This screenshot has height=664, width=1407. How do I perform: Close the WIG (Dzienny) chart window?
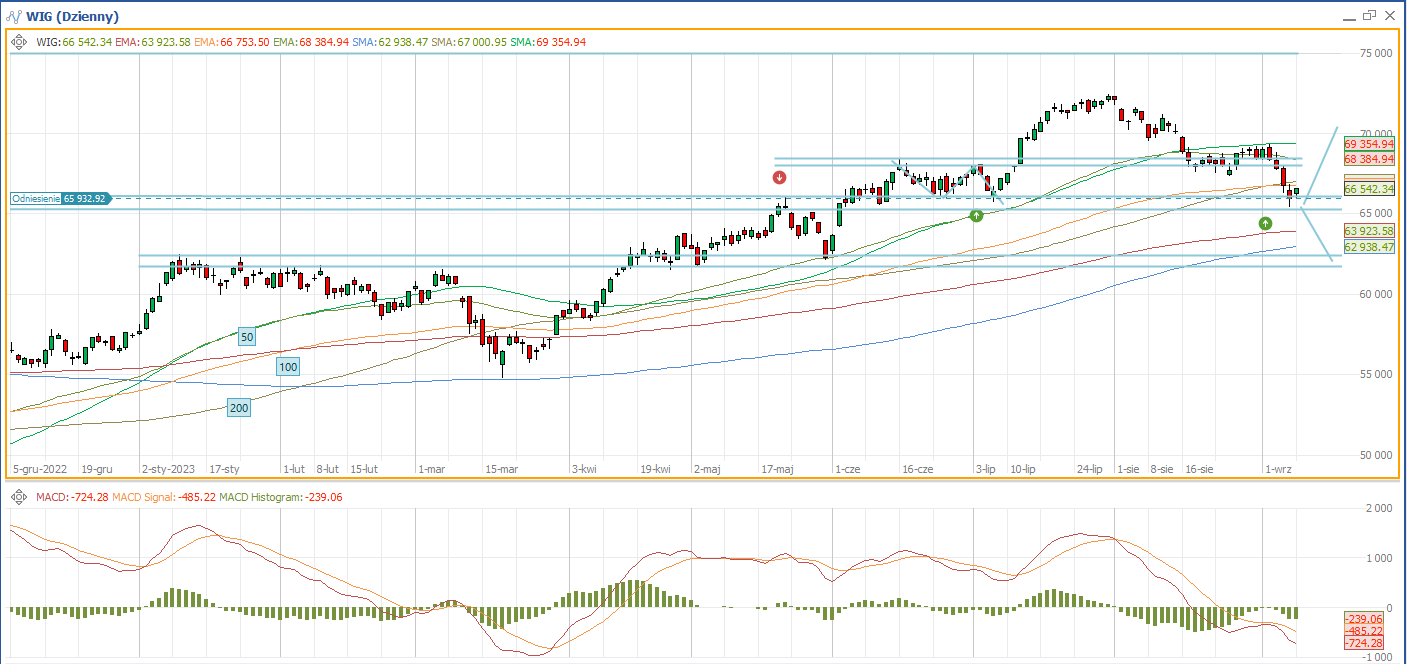tap(1389, 16)
